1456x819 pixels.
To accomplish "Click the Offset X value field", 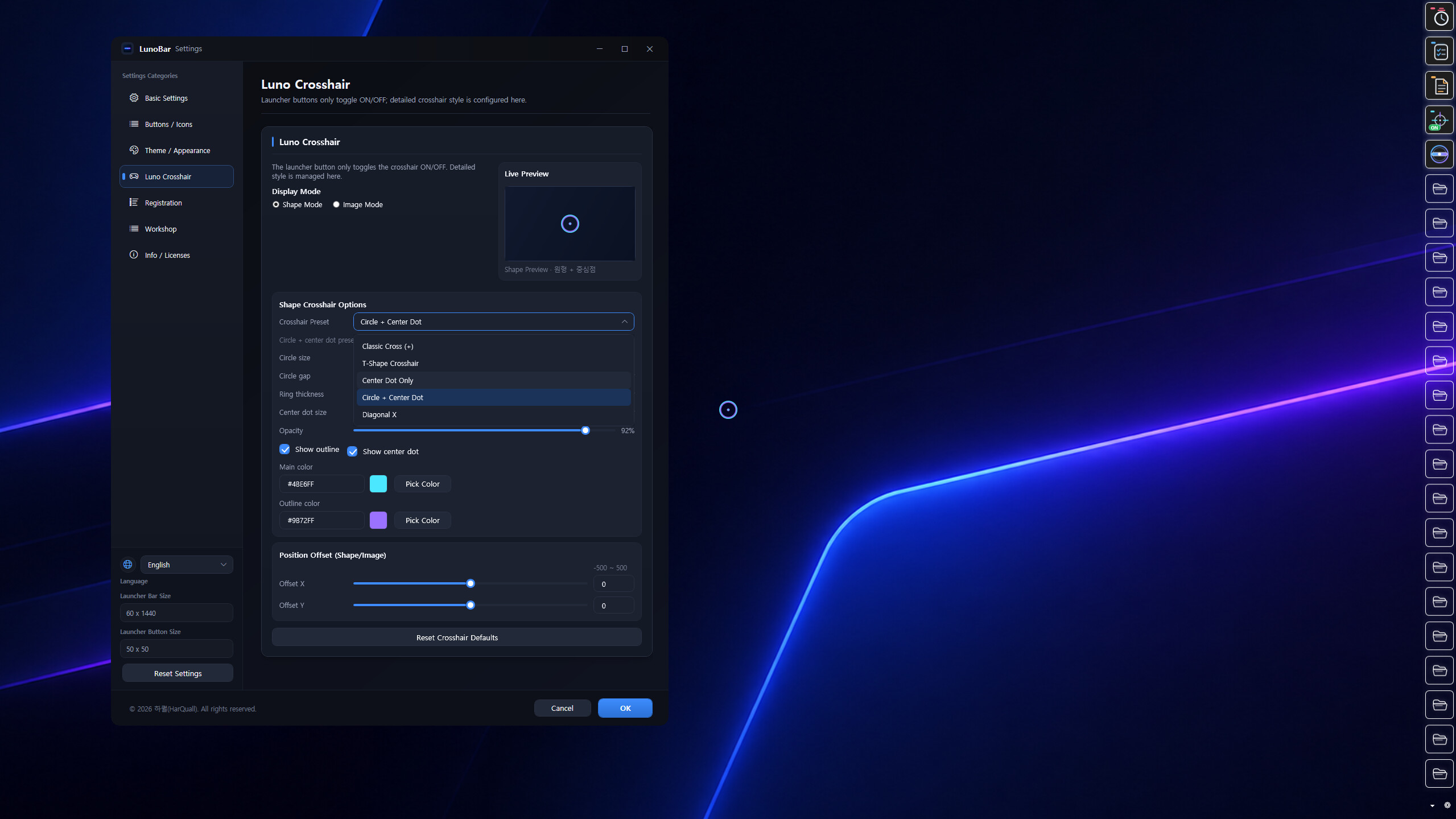I will [x=613, y=584].
